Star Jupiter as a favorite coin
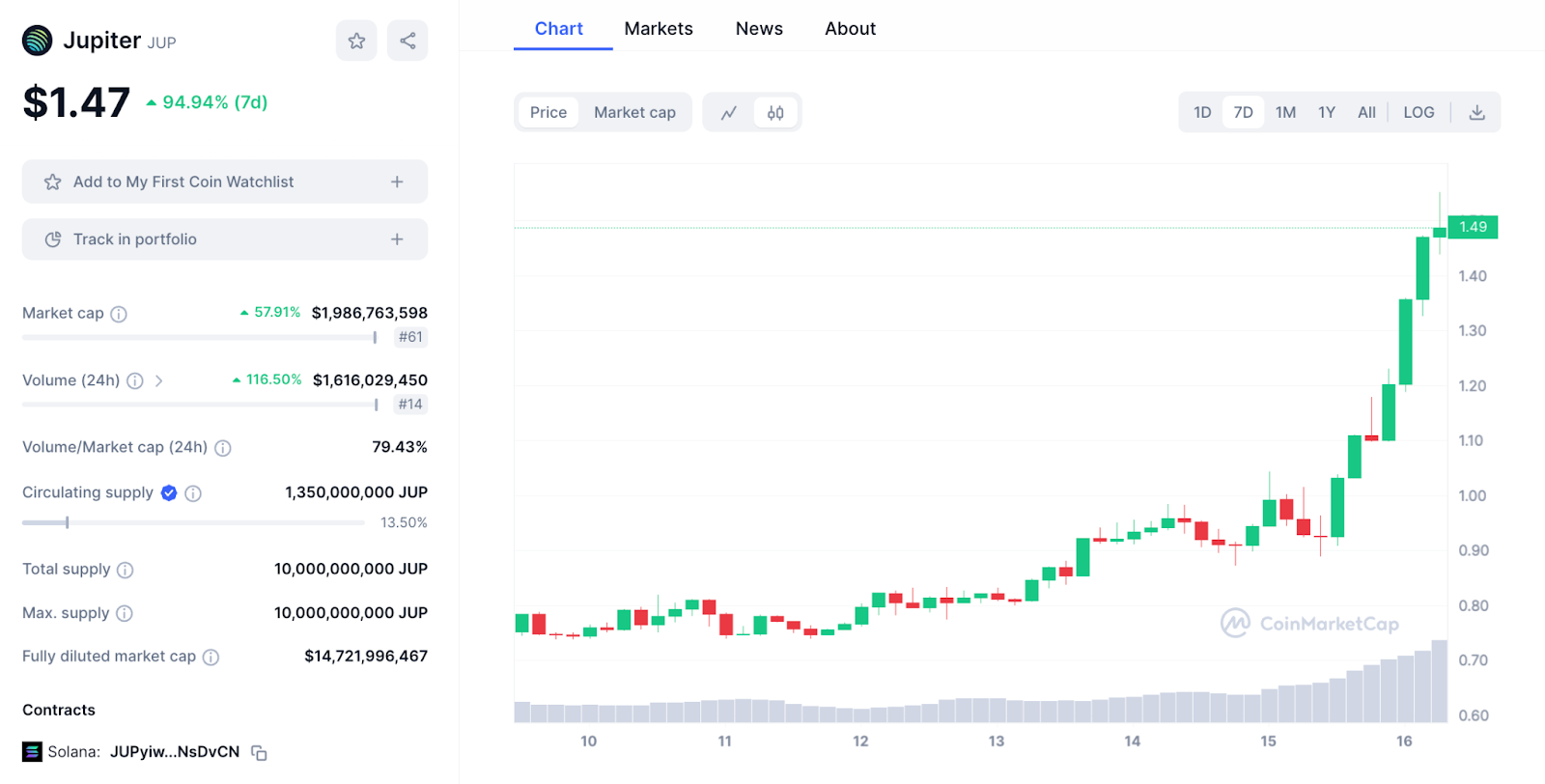This screenshot has height=784, width=1545. tap(356, 41)
